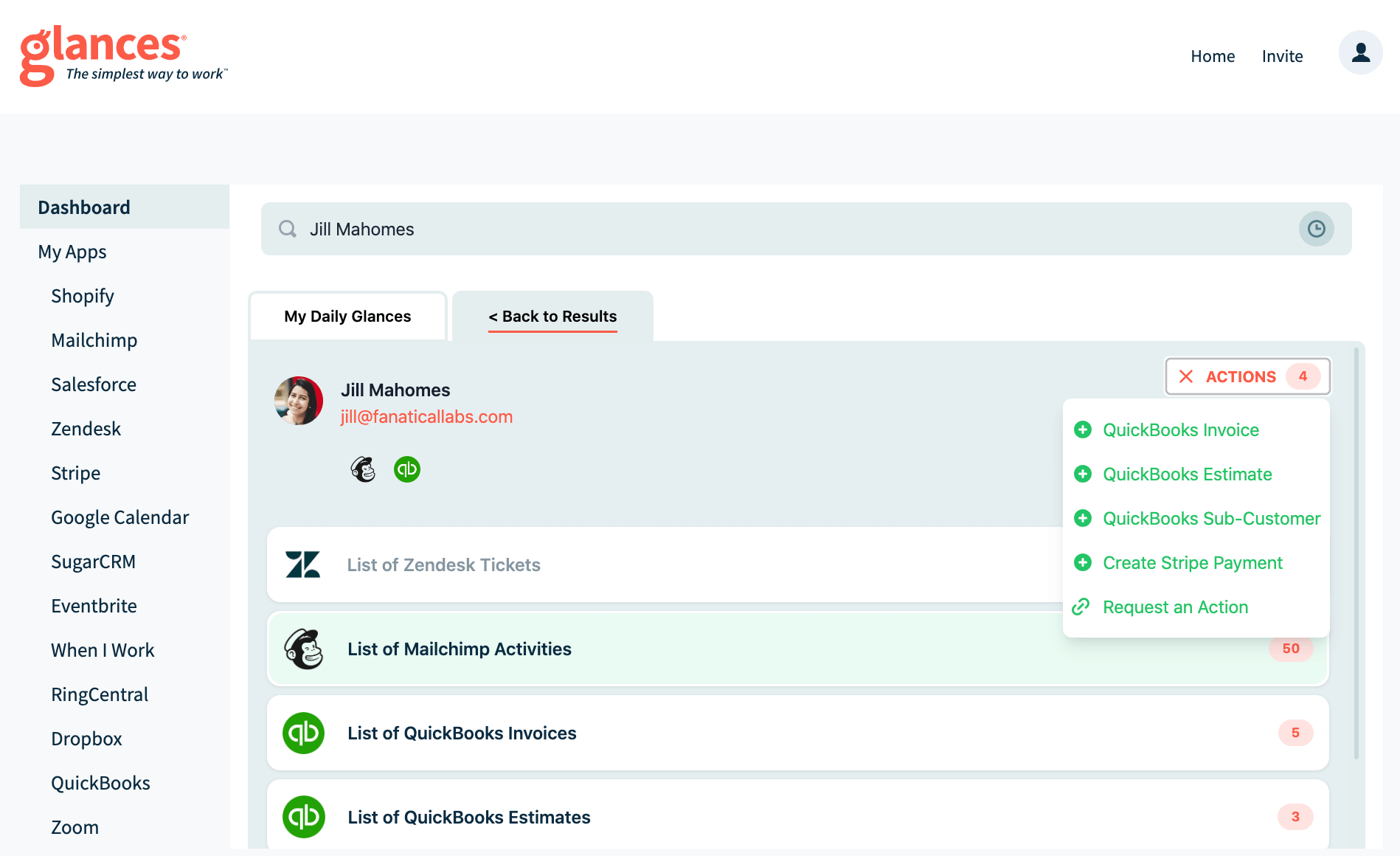Close the Actions menu with X icon
Image resolution: width=1400 pixels, height=856 pixels.
[x=1186, y=376]
